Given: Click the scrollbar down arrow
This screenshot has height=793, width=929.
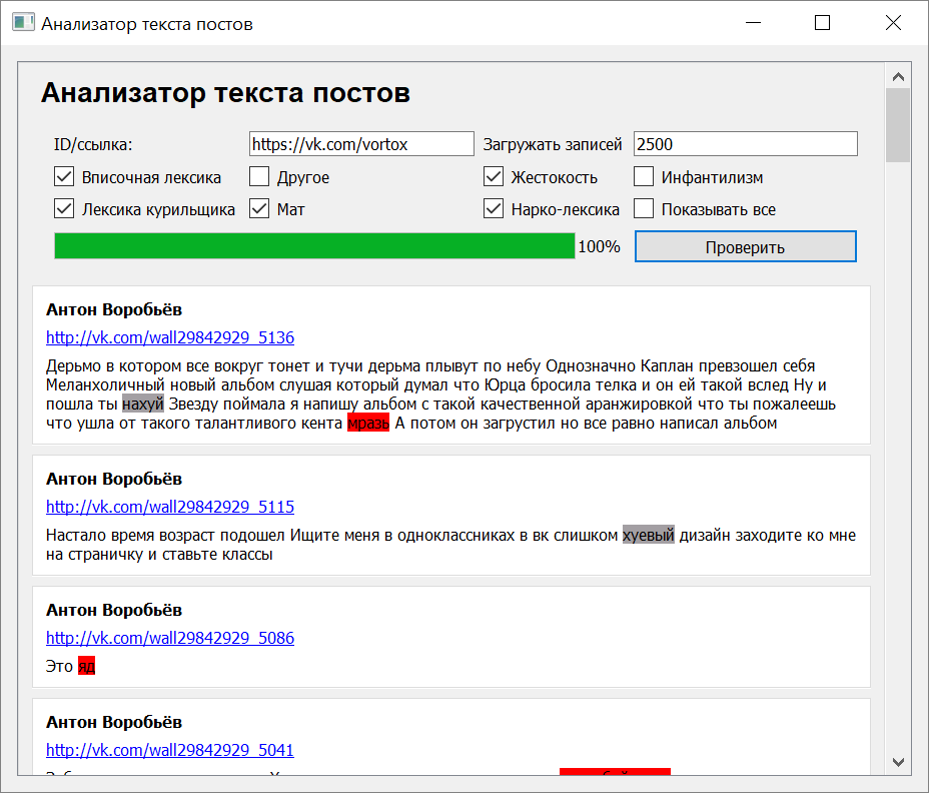Looking at the screenshot, I should [897, 762].
